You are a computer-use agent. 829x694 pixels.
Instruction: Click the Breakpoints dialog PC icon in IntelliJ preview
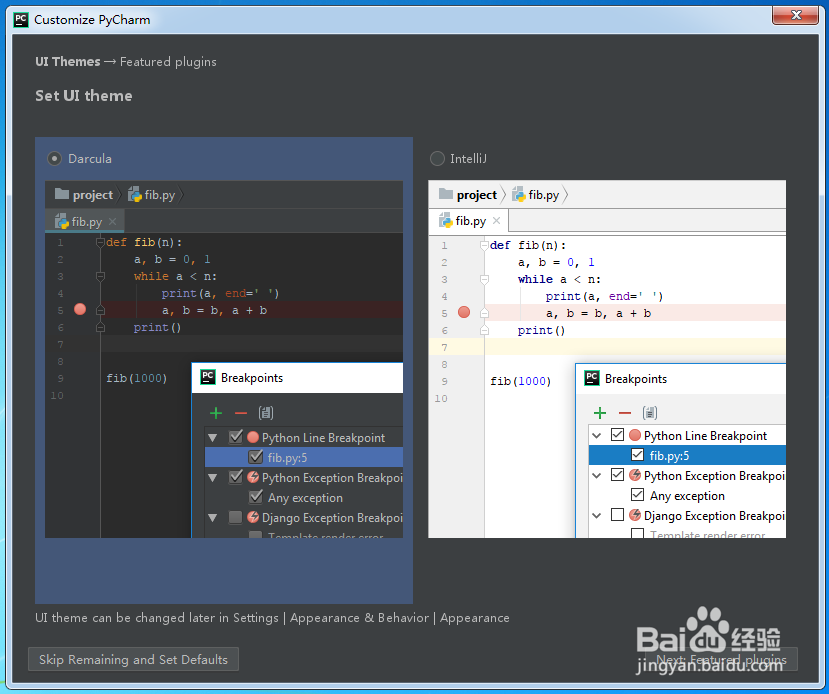[x=592, y=378]
